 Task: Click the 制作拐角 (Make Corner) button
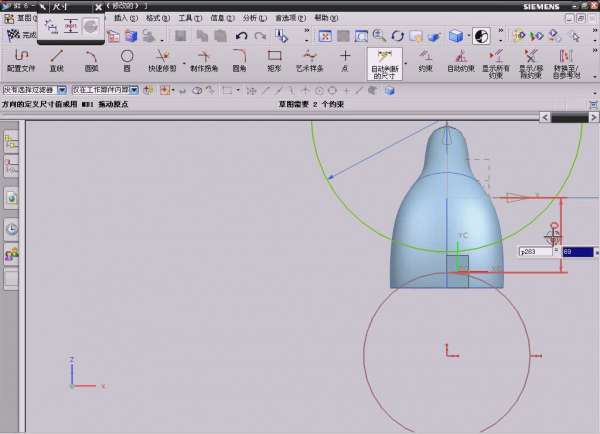coord(203,59)
